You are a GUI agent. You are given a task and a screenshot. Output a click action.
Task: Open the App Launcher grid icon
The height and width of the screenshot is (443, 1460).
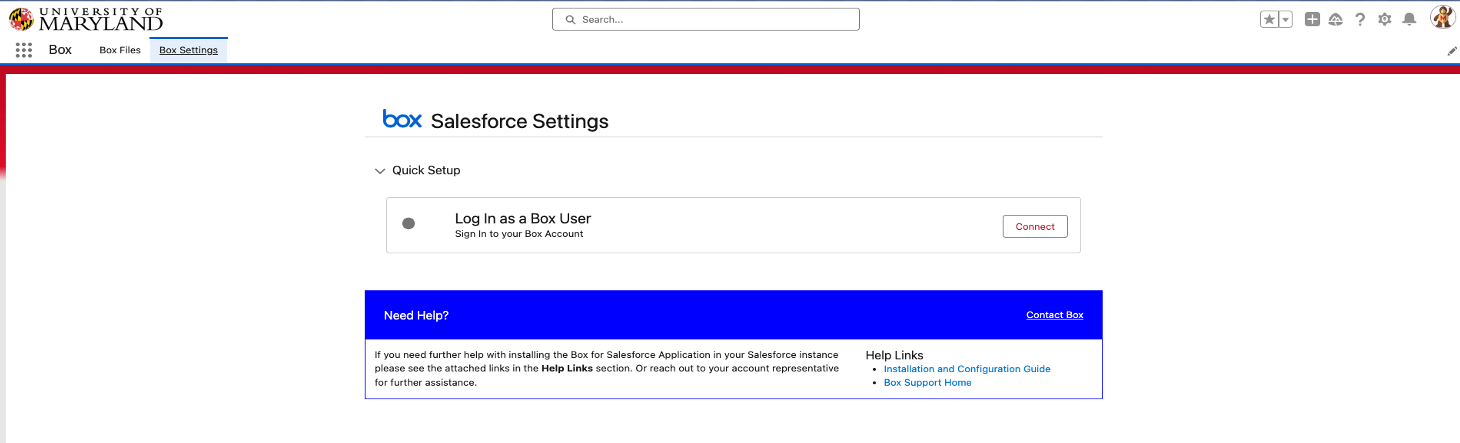click(x=23, y=50)
